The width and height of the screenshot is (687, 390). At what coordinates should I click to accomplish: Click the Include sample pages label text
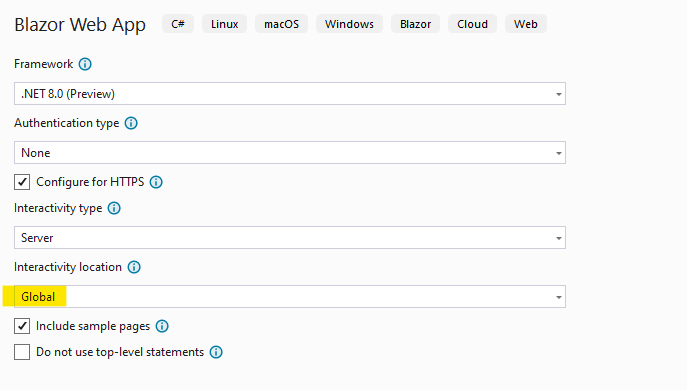(93, 326)
